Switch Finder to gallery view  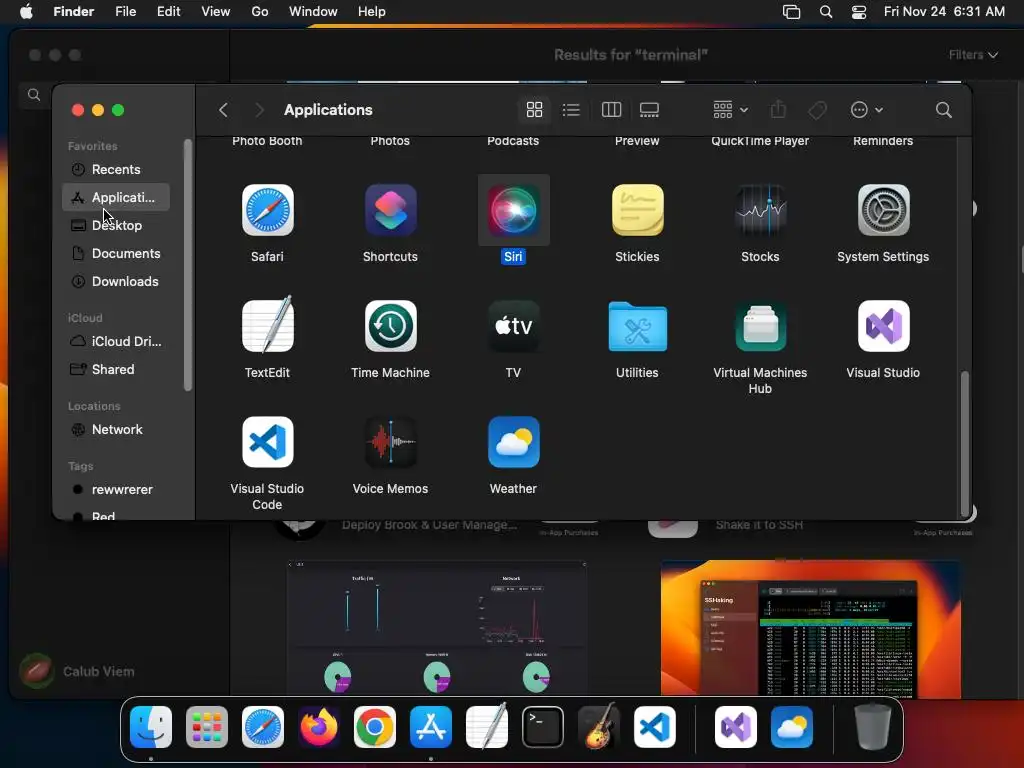pyautogui.click(x=648, y=110)
